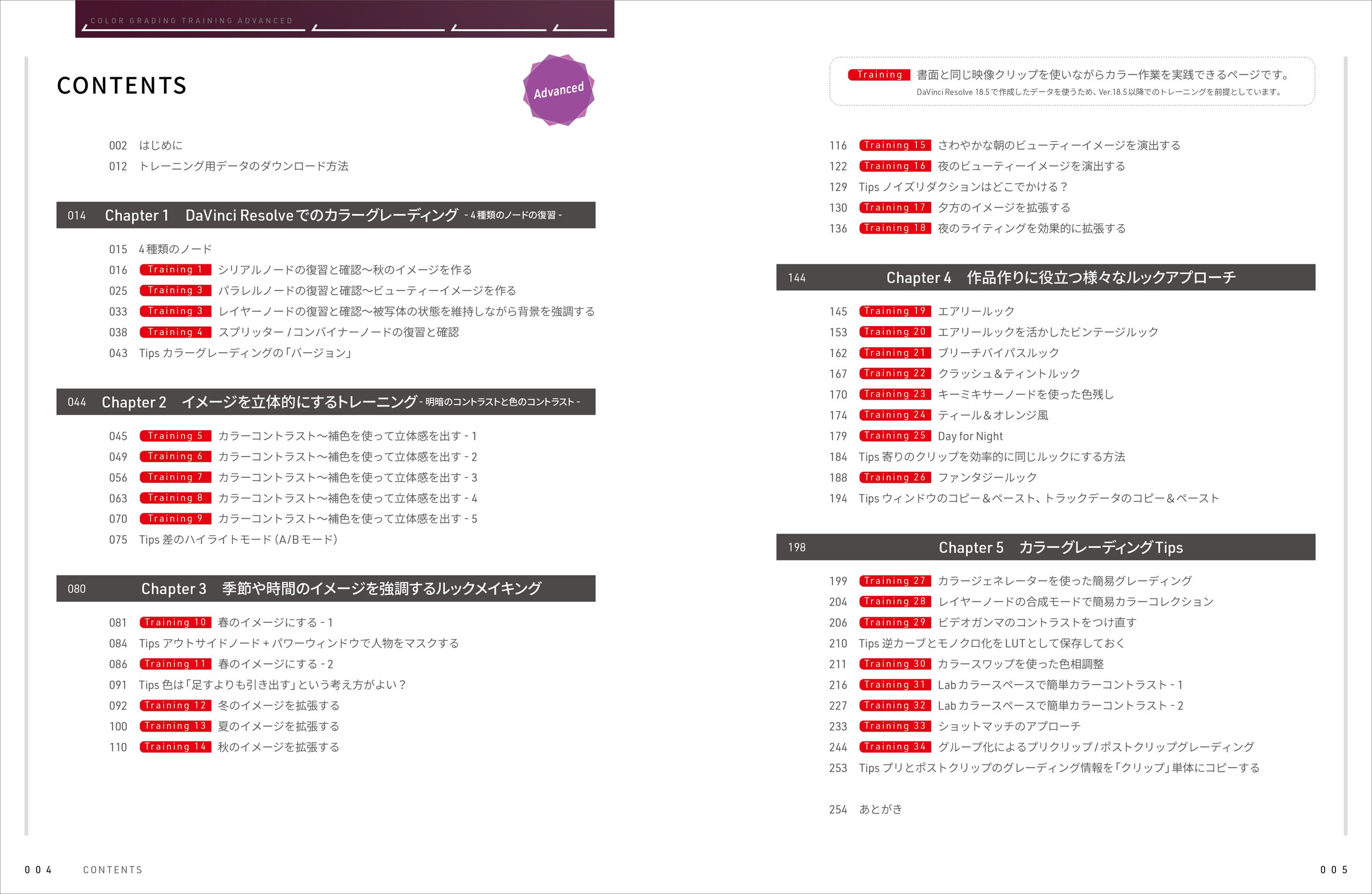Image resolution: width=1372 pixels, height=894 pixels.
Task: Click the Chapter 4 heading bar
Action: pos(1046,277)
